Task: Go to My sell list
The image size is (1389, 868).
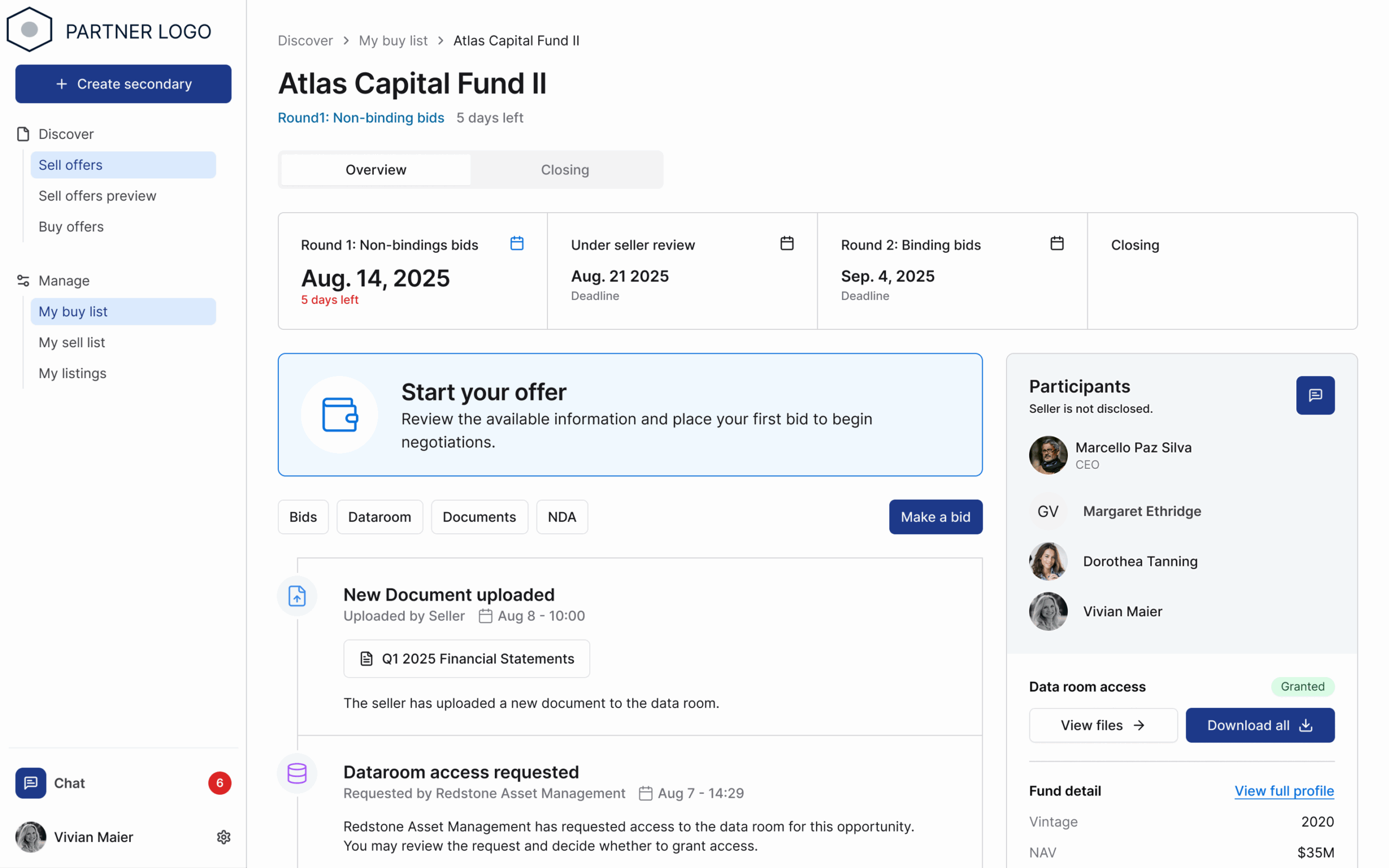Action: coord(72,342)
